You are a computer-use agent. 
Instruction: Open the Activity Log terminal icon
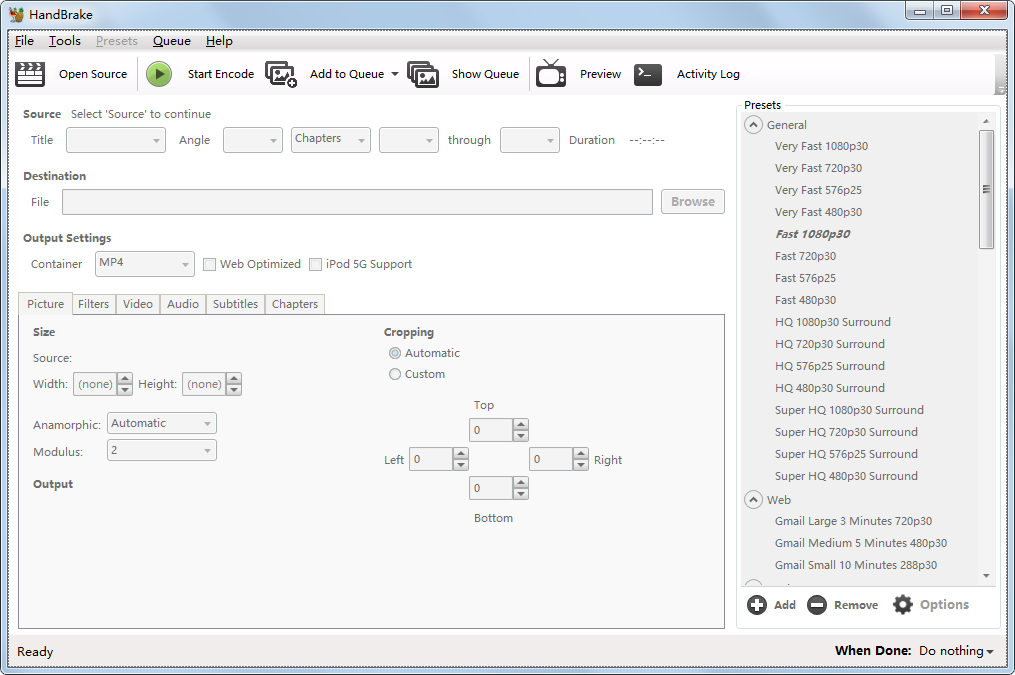pos(648,74)
